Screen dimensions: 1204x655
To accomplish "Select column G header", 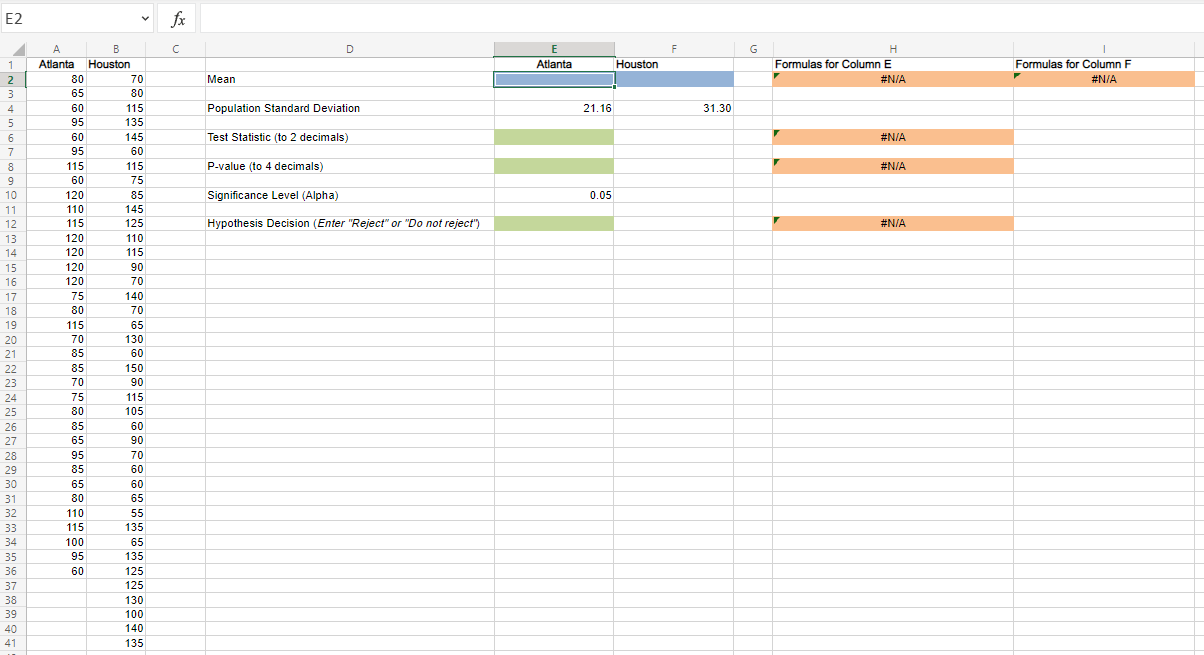I will (753, 50).
